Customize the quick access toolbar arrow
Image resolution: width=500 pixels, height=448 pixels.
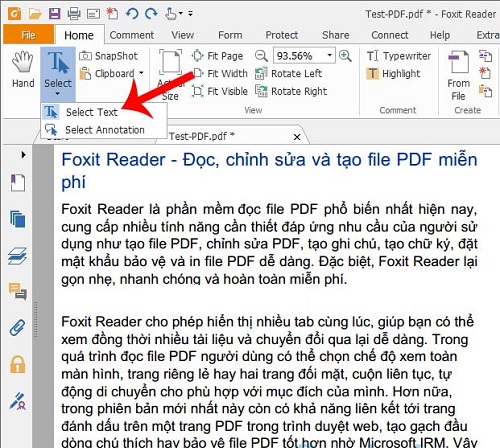pyautogui.click(x=190, y=14)
